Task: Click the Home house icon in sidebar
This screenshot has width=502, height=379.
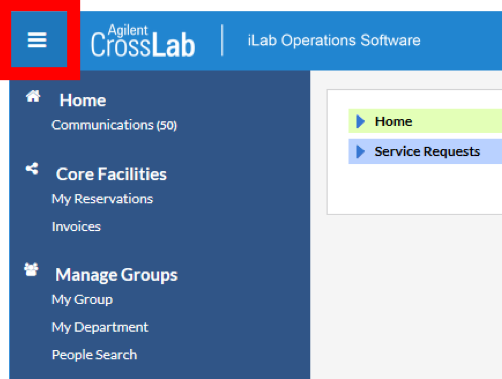Action: point(33,97)
